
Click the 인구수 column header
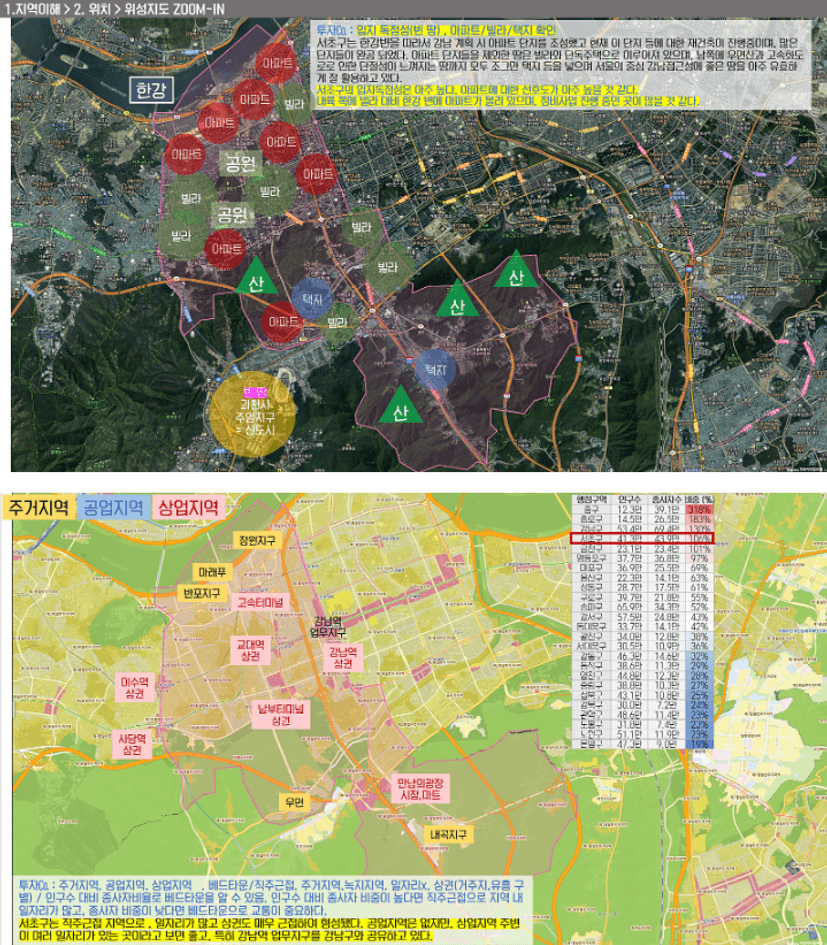pos(629,499)
